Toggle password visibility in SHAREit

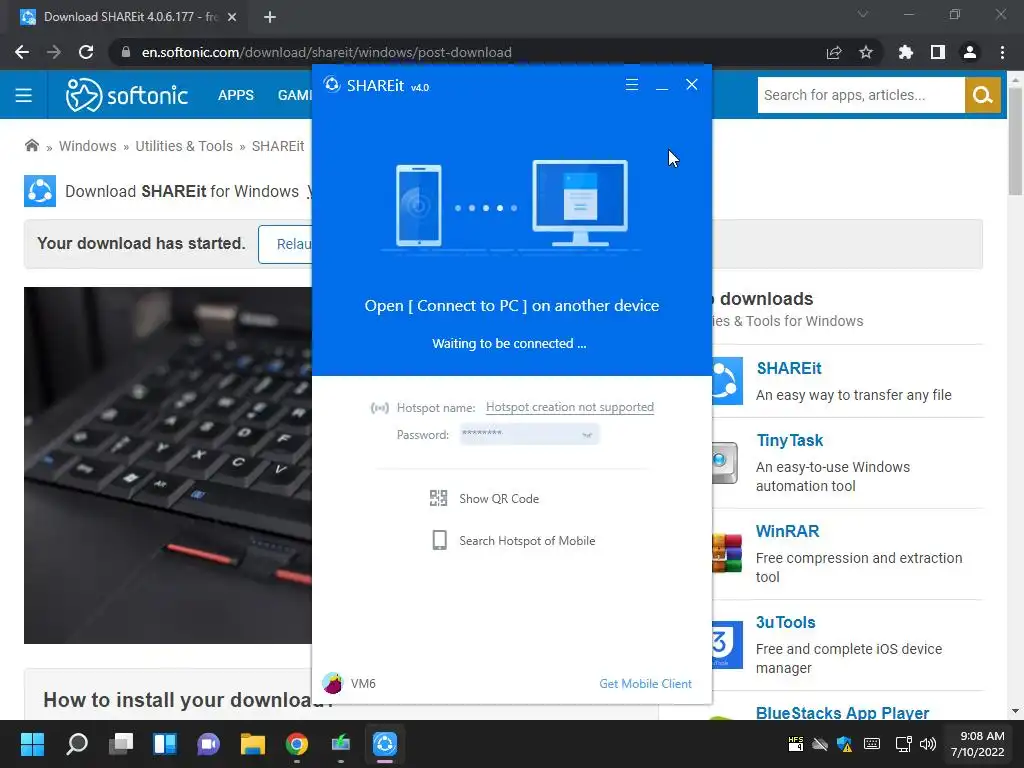tap(587, 435)
